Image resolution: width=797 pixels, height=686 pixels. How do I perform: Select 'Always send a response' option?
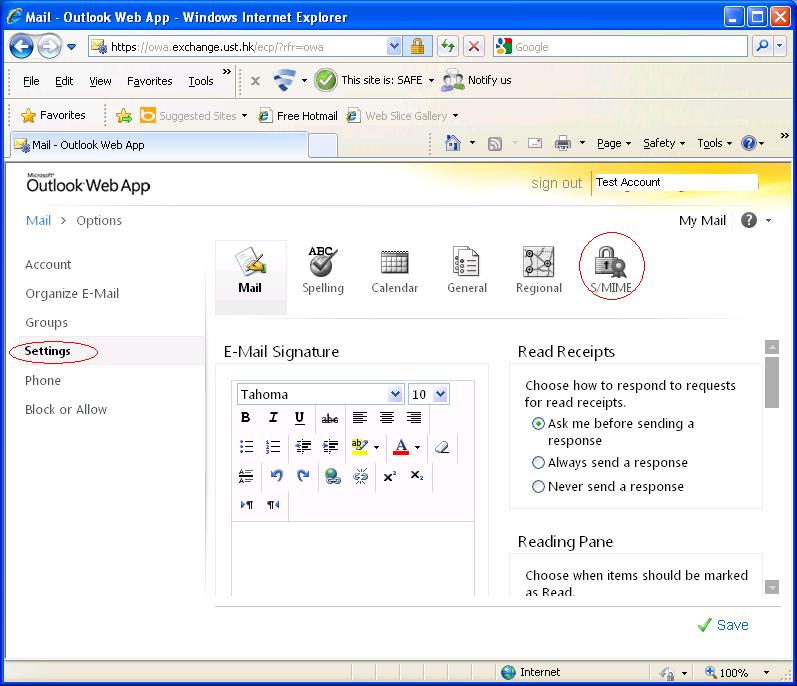(x=539, y=463)
